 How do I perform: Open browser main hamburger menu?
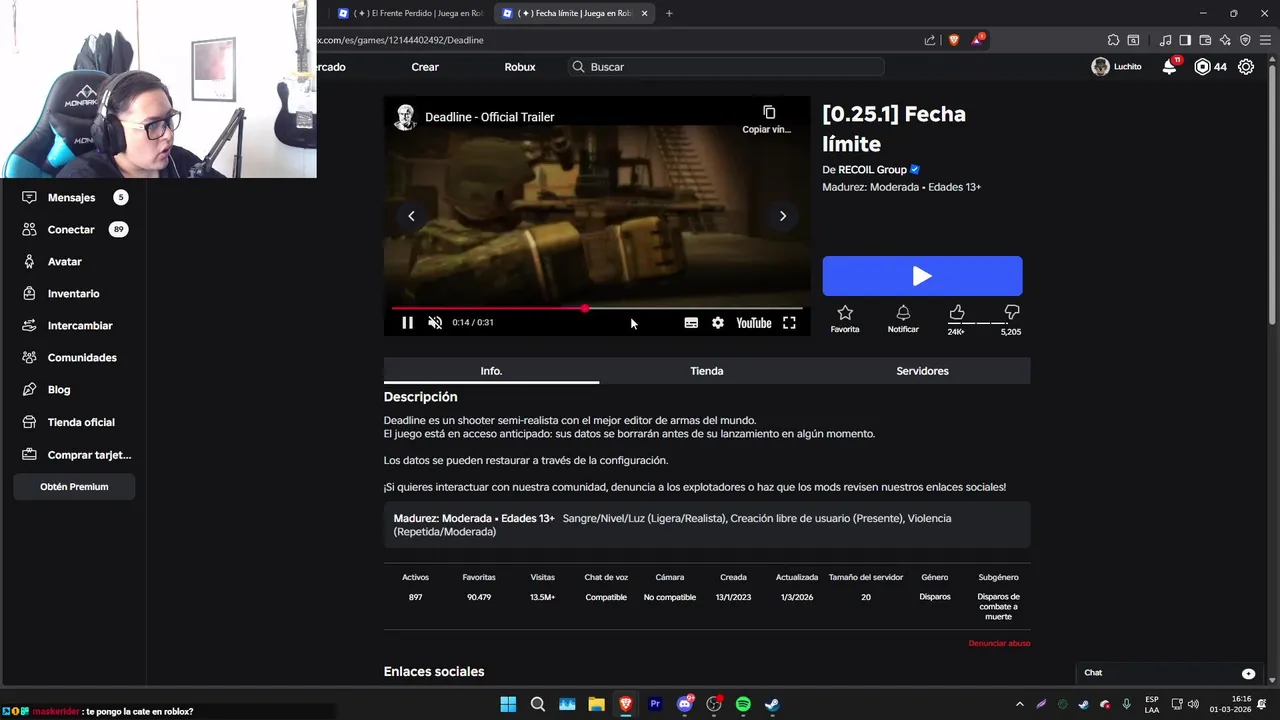(1265, 40)
